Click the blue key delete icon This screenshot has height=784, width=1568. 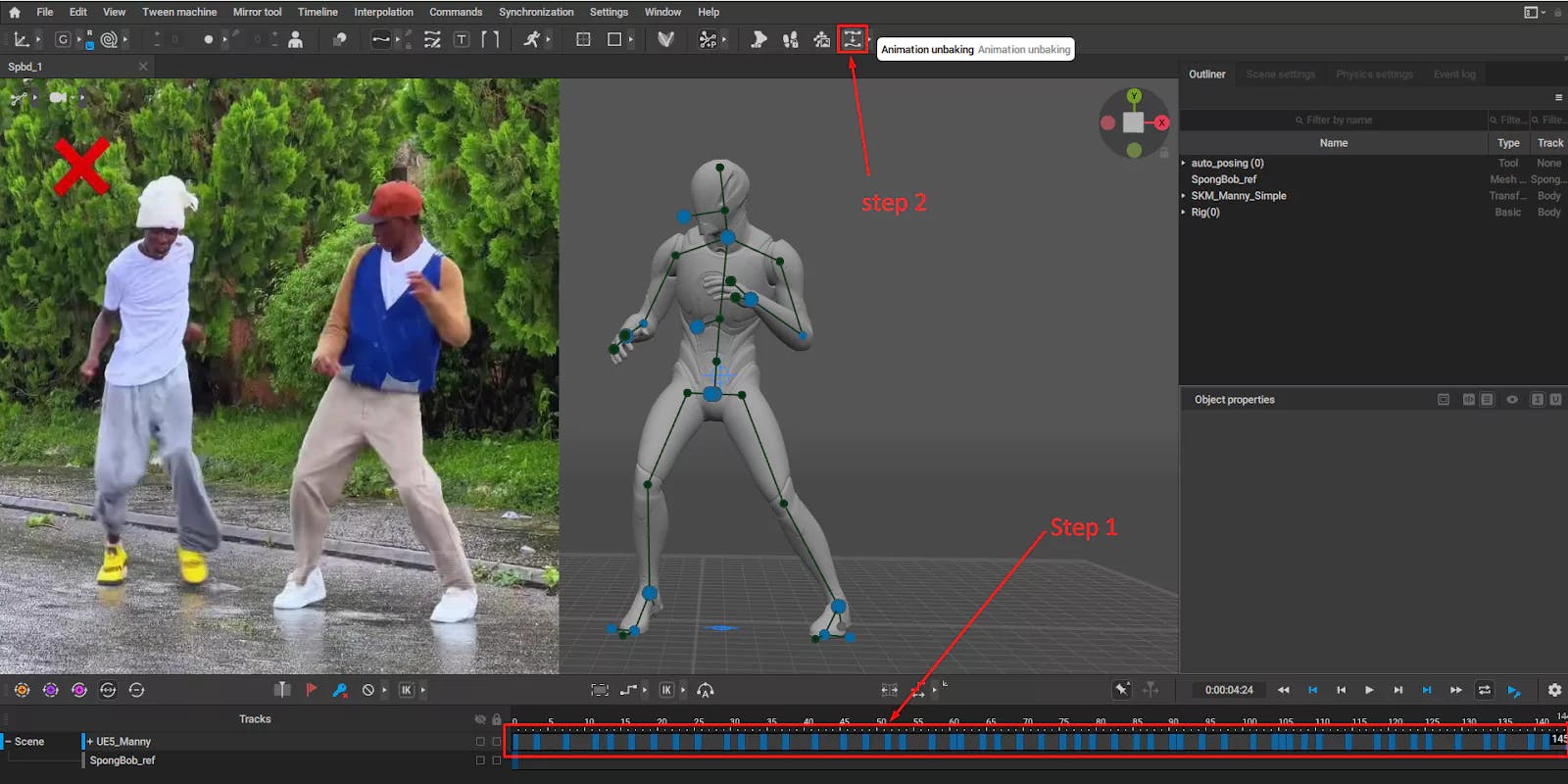click(340, 690)
